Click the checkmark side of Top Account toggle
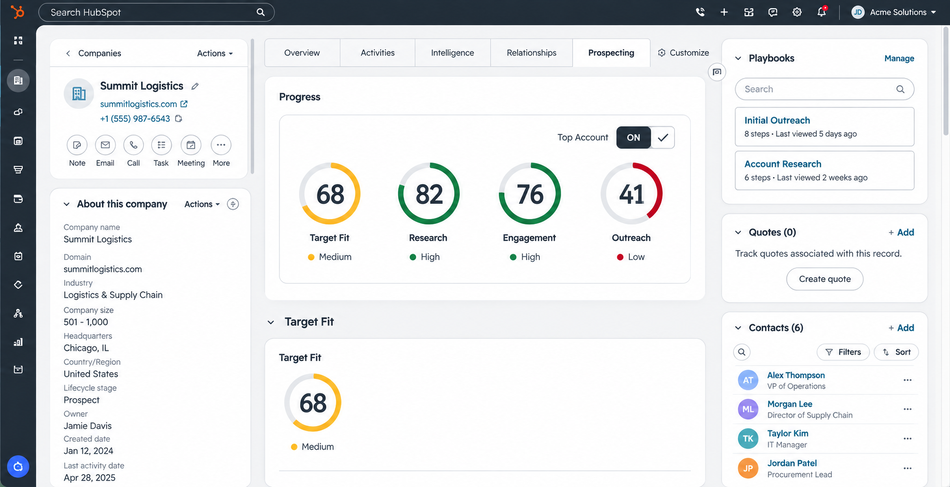Image resolution: width=950 pixels, height=487 pixels. tap(663, 137)
